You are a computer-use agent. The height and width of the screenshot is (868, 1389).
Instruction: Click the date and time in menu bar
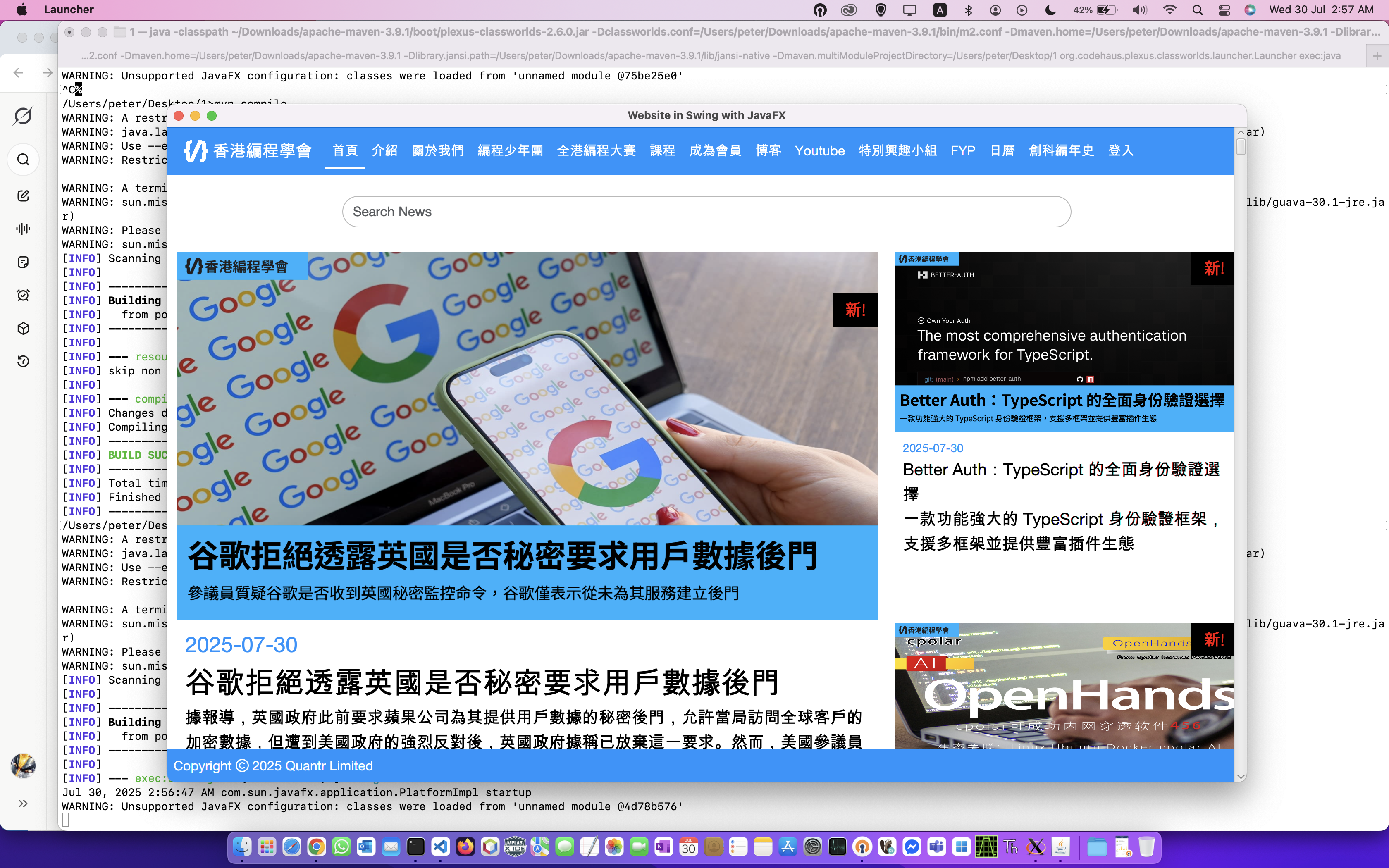(x=1321, y=10)
